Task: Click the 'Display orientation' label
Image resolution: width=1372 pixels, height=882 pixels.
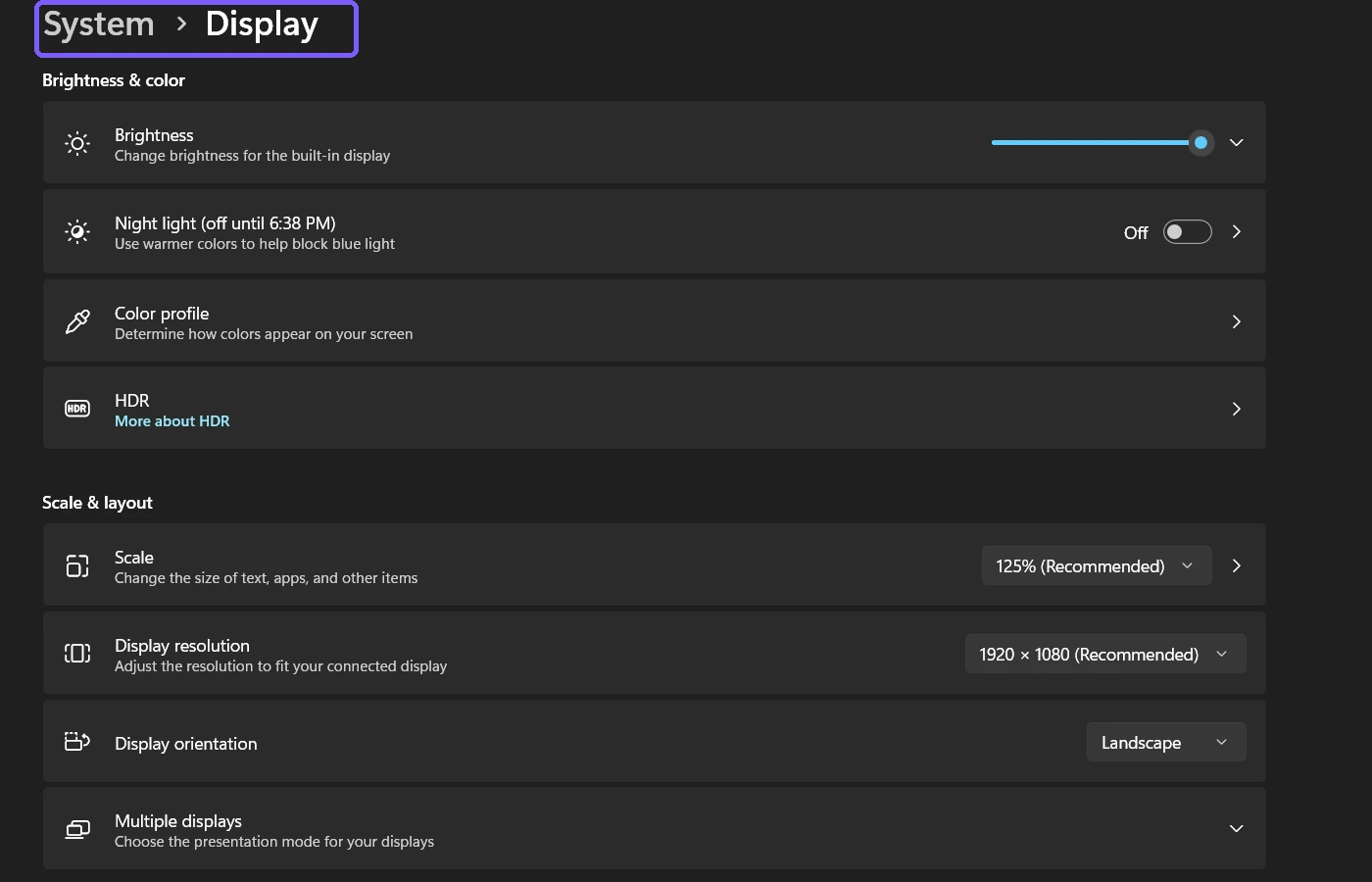Action: tap(186, 744)
